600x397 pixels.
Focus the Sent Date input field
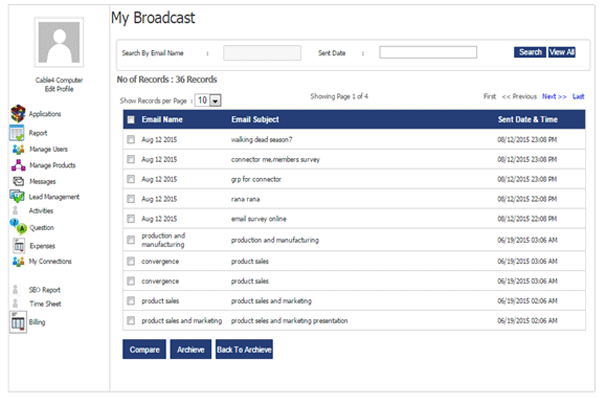click(x=428, y=52)
